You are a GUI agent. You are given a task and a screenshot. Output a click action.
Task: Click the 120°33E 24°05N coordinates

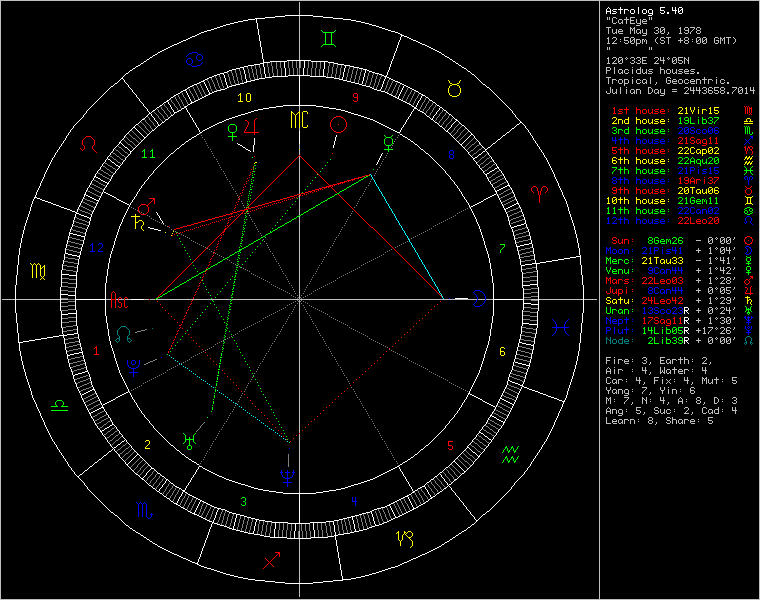[647, 61]
